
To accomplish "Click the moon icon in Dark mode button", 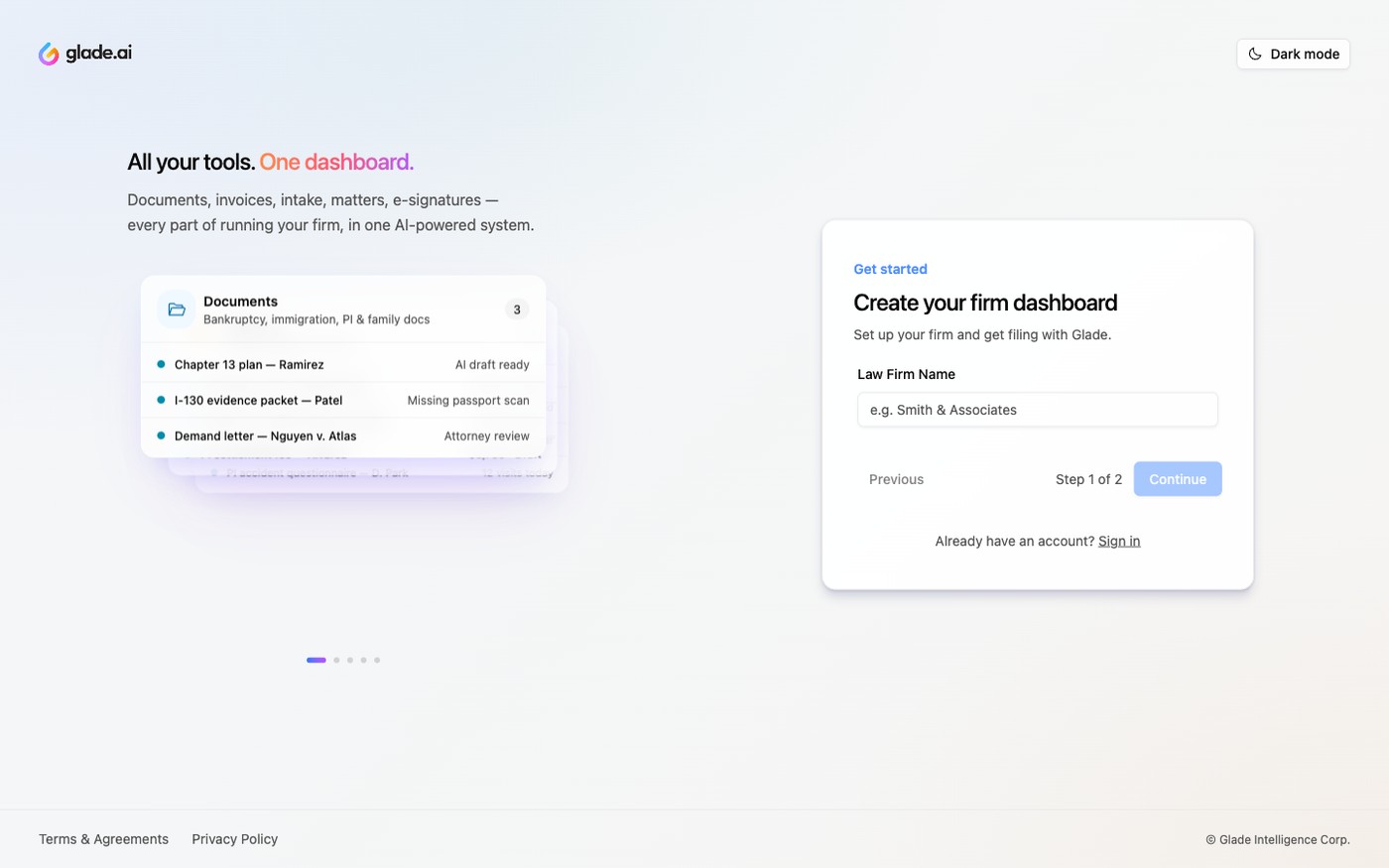I will [1255, 54].
